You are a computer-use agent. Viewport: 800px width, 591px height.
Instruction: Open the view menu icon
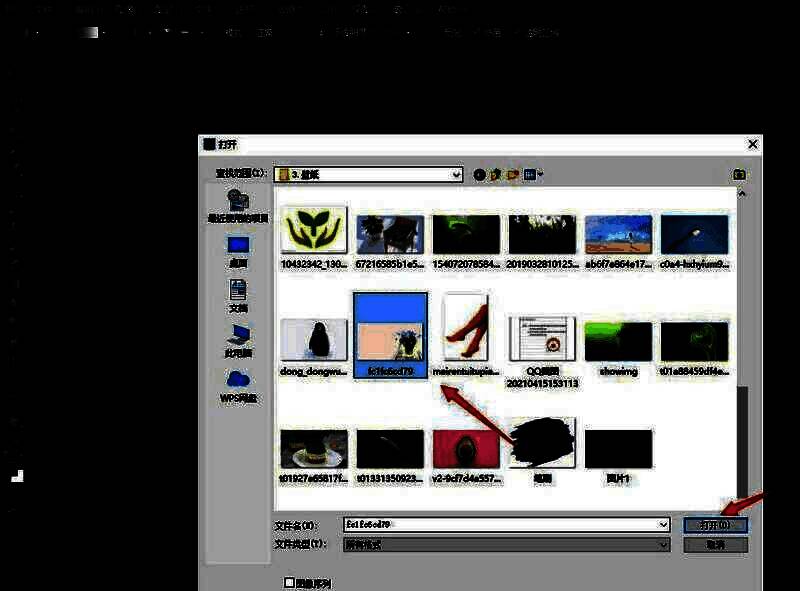point(532,175)
